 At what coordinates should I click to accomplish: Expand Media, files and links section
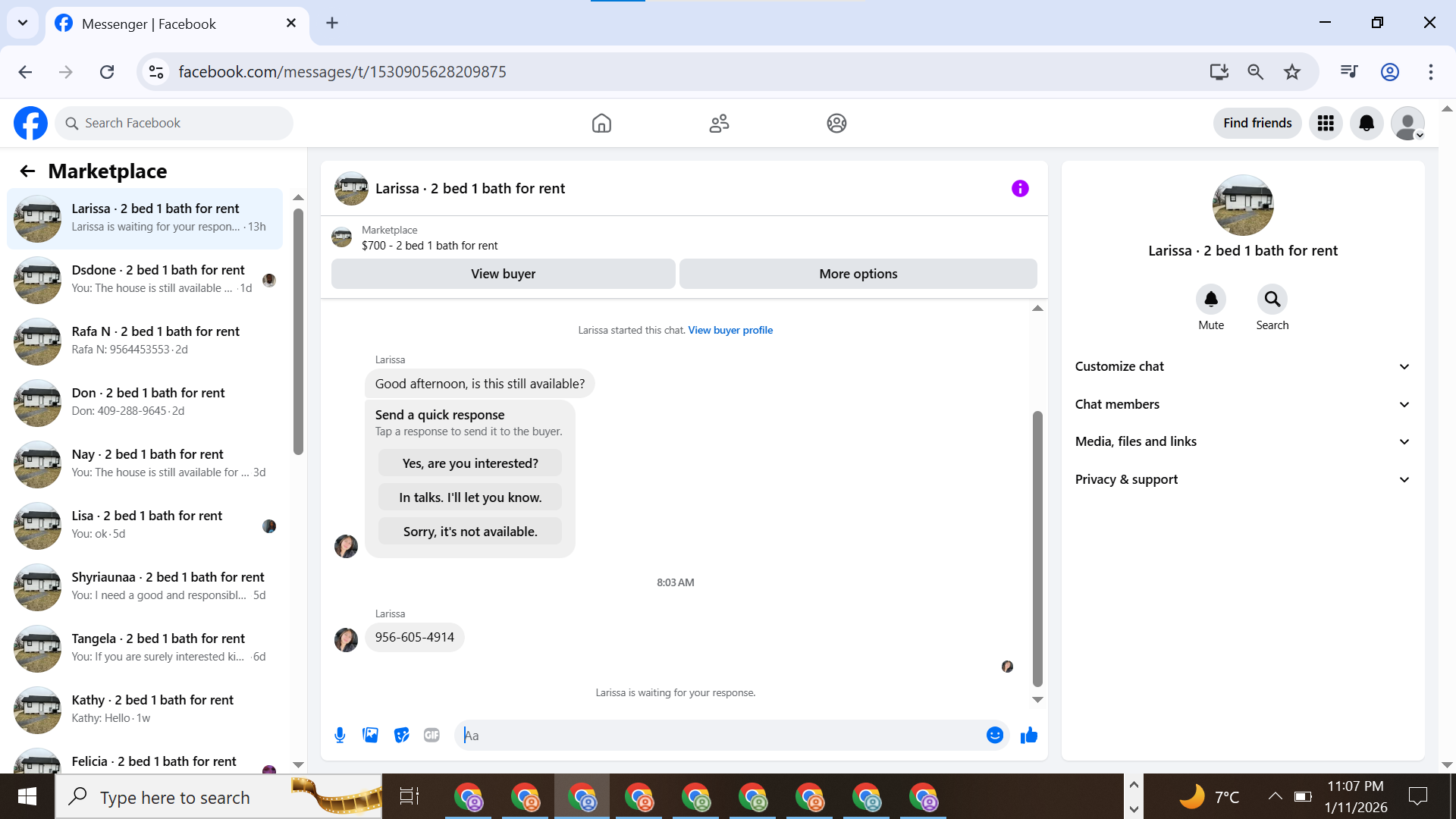1243,441
